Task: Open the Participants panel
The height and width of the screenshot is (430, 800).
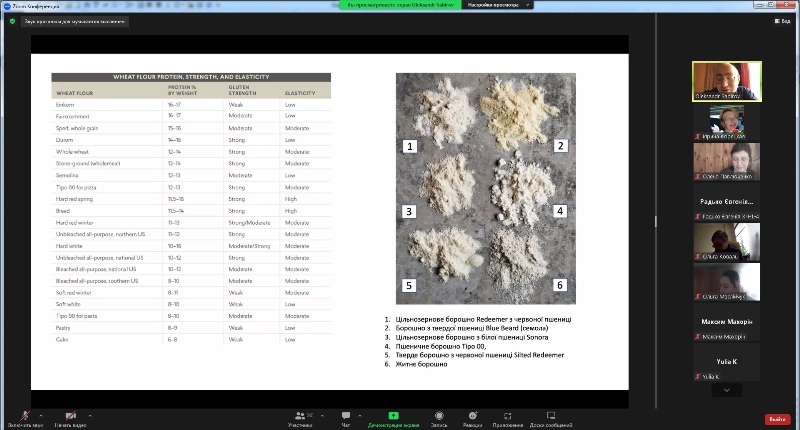Action: (x=299, y=416)
